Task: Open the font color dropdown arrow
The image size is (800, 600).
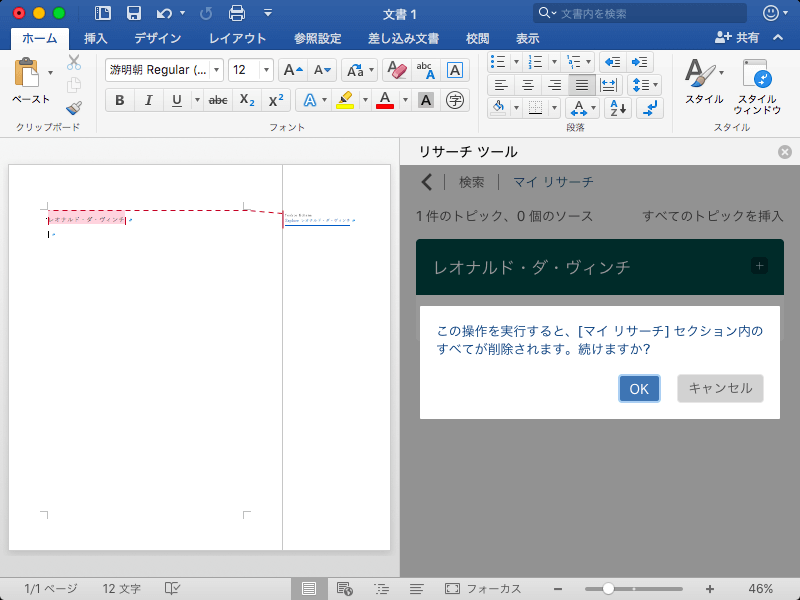Action: click(x=405, y=100)
